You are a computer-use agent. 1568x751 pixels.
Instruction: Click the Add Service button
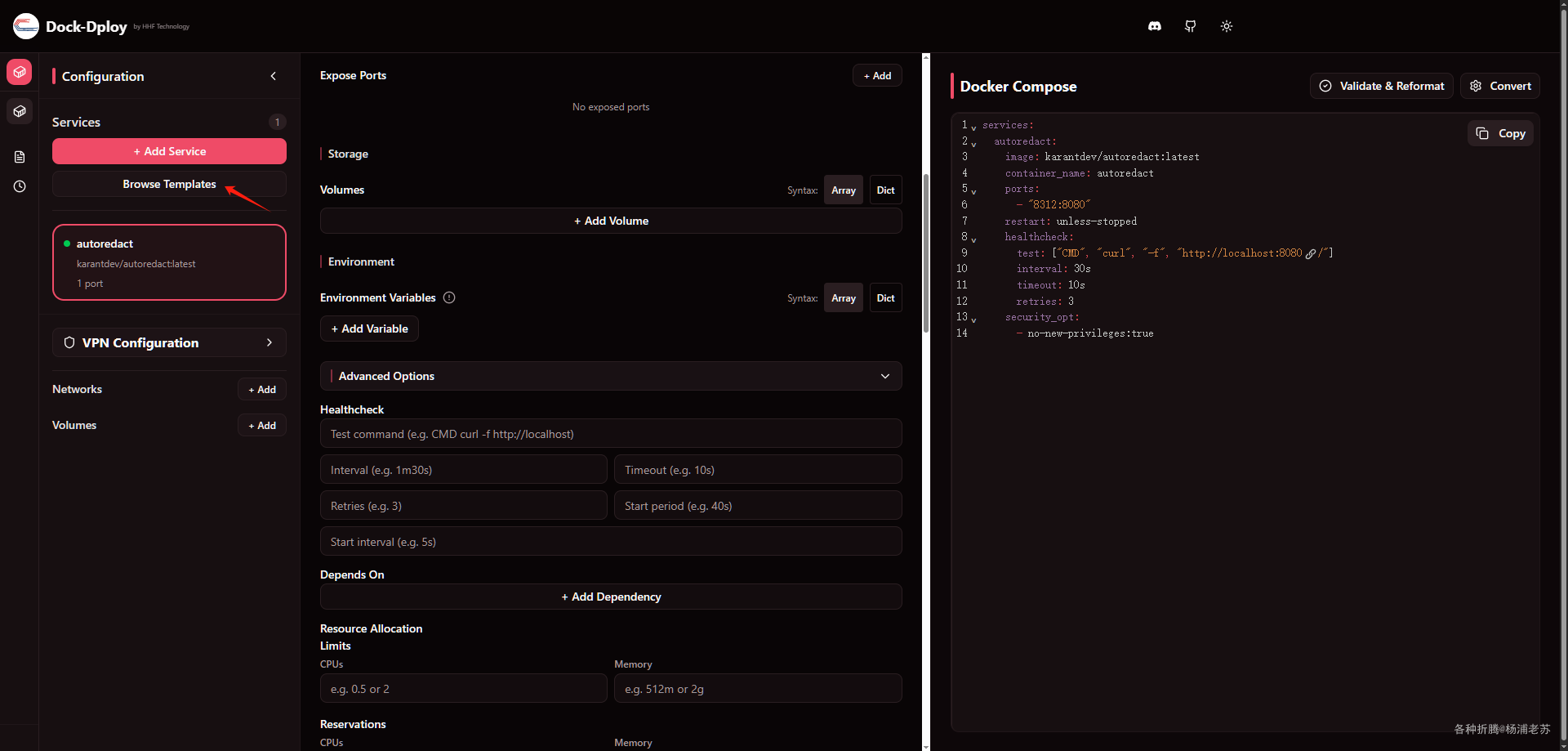tap(169, 151)
